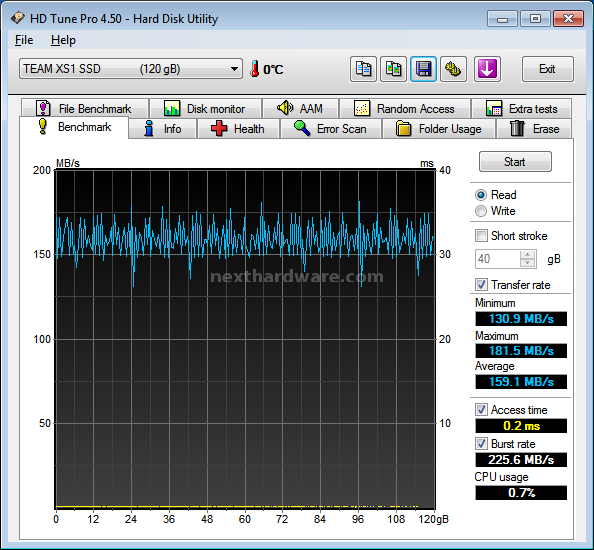Click the copy screenshot to clipboard icon
Viewport: 594px width, 550px height.
point(393,69)
